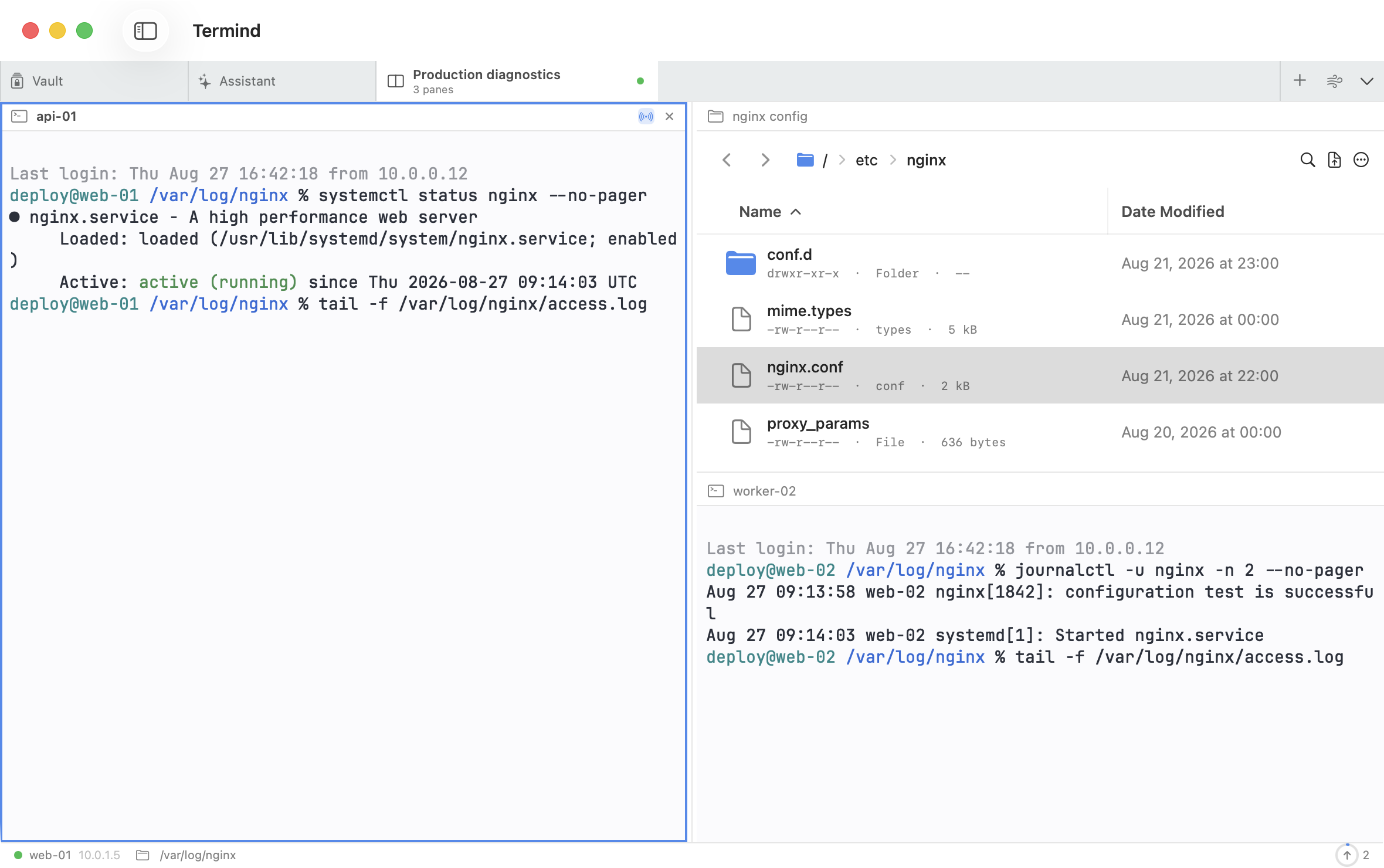Click the yellow window minimize button

click(57, 30)
